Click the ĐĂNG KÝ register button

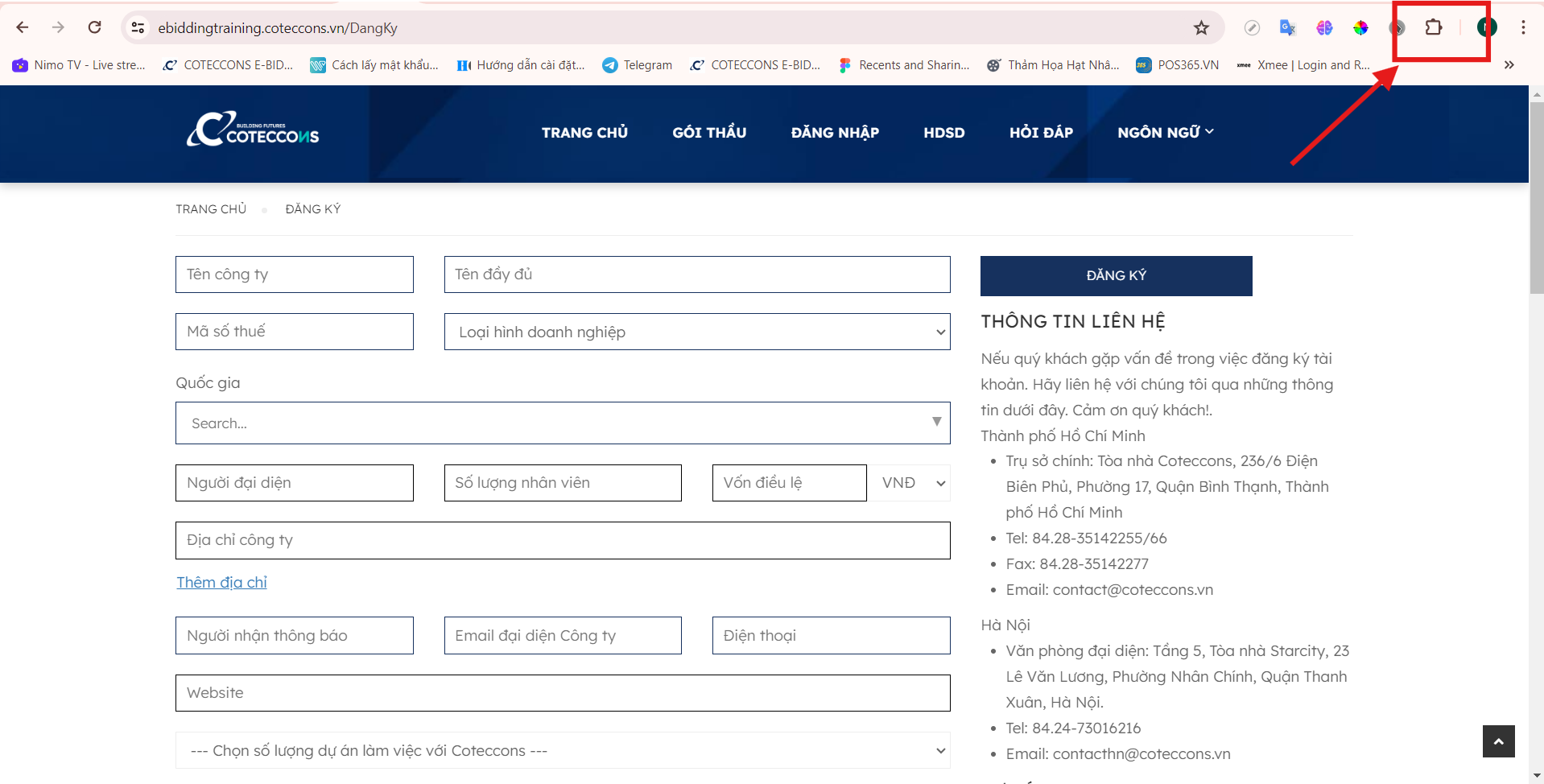click(x=1116, y=275)
